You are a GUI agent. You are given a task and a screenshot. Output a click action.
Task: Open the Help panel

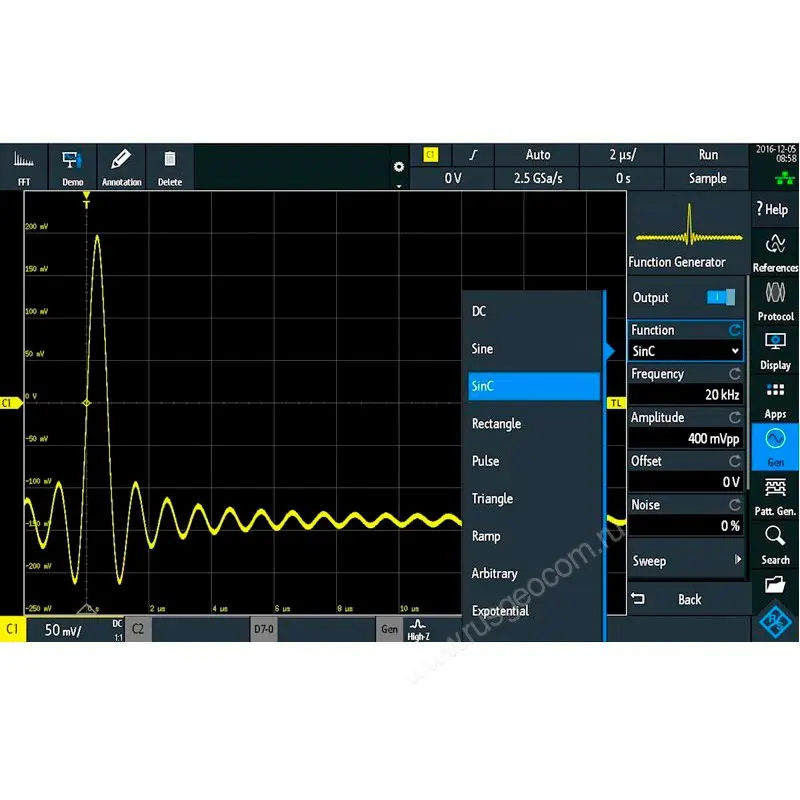[x=775, y=209]
